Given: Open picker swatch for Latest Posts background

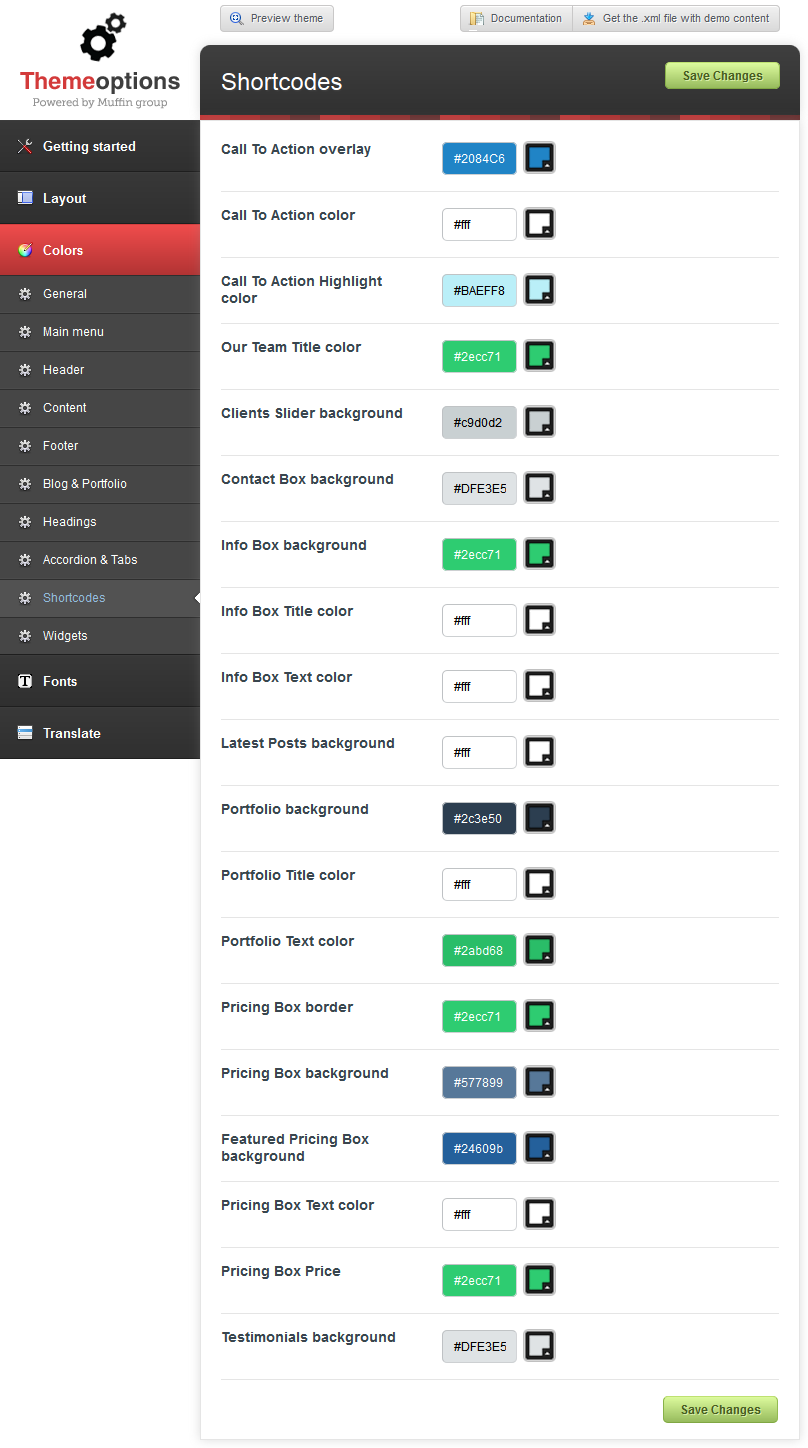Looking at the screenshot, I should [x=540, y=752].
